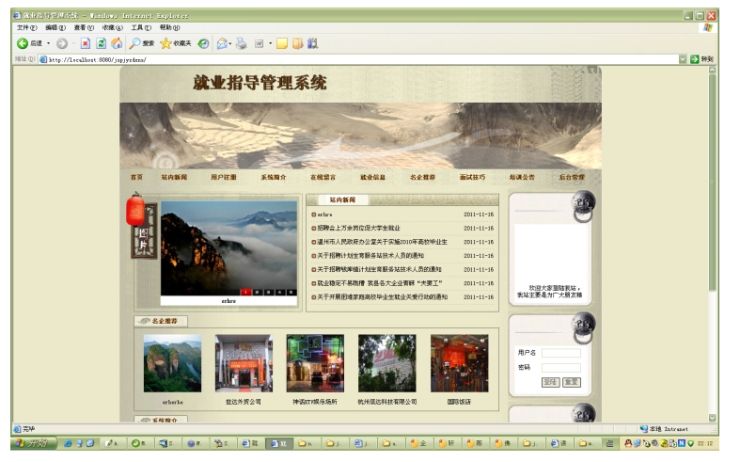The image size is (756, 462).
Task: Click the last blue toolbar icon
Action: tap(312, 44)
